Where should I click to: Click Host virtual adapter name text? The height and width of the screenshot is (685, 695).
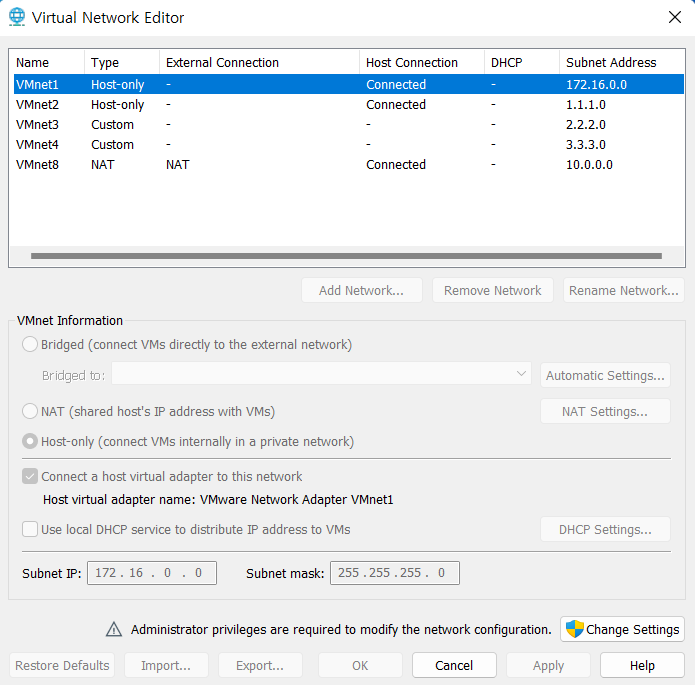pos(218,500)
